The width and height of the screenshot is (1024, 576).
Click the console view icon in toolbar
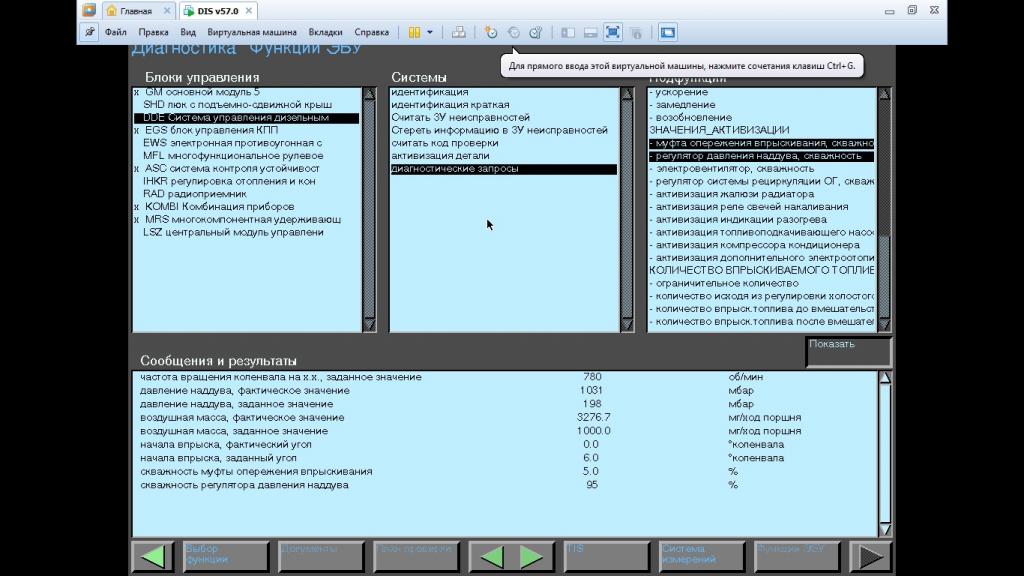tap(667, 32)
